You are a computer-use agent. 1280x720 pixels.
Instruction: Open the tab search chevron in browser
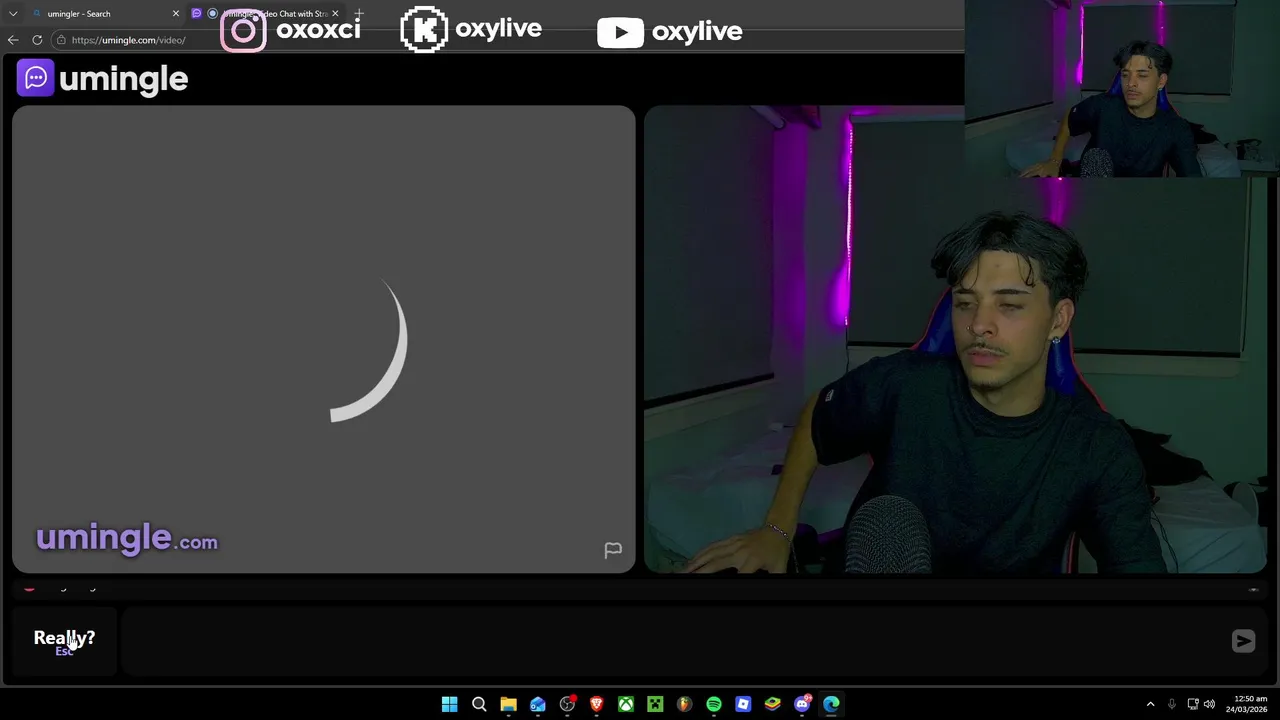click(x=13, y=14)
